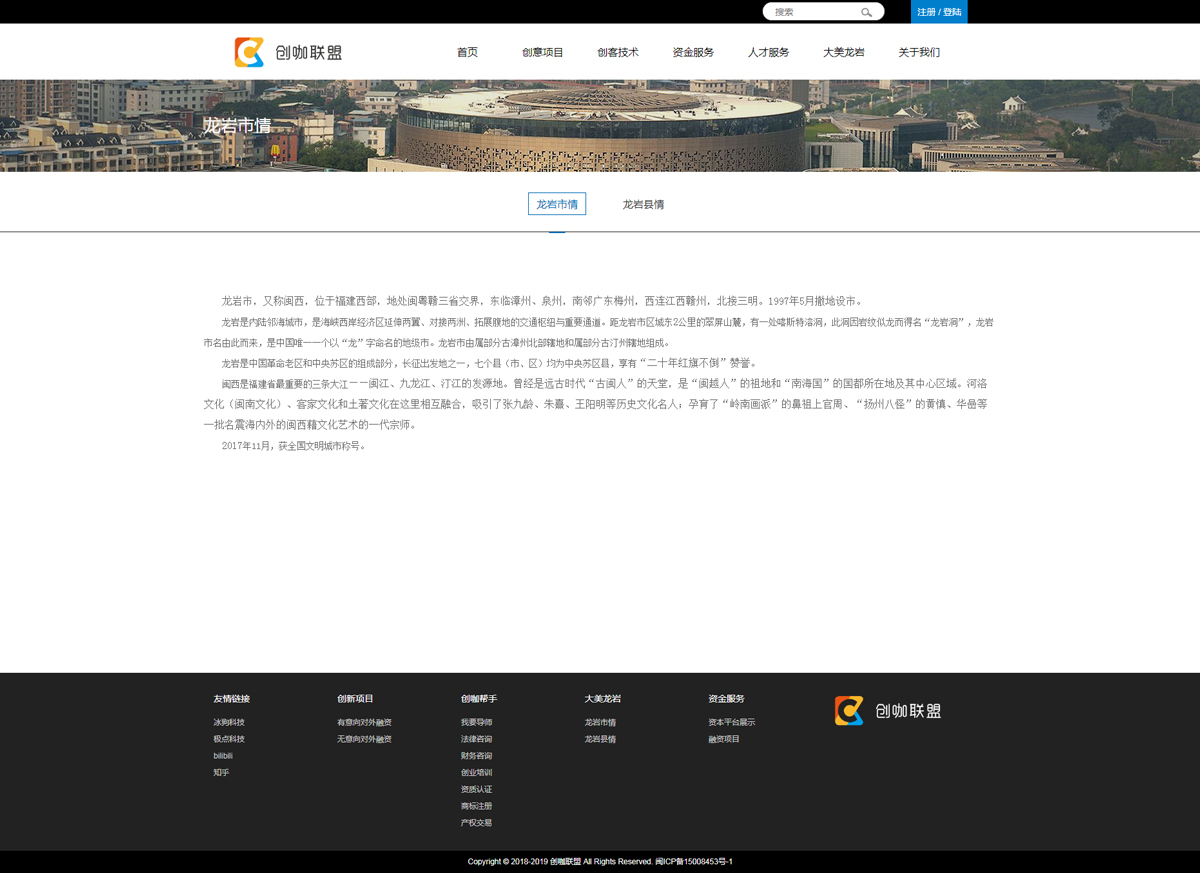Open 人才服务 navigation item
Screen dimensions: 1200x873
click(768, 52)
